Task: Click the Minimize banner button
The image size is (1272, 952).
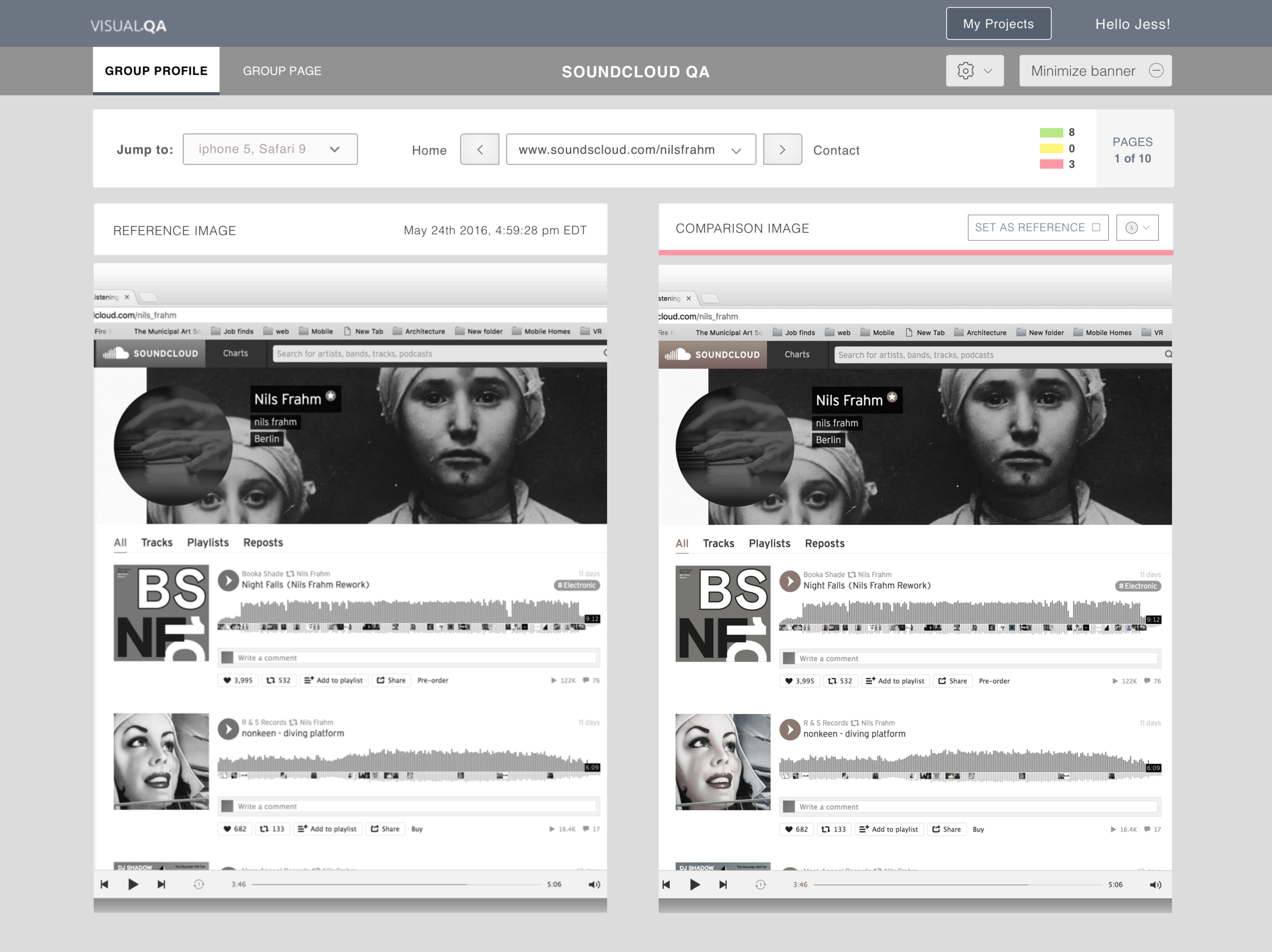Action: [x=1095, y=71]
